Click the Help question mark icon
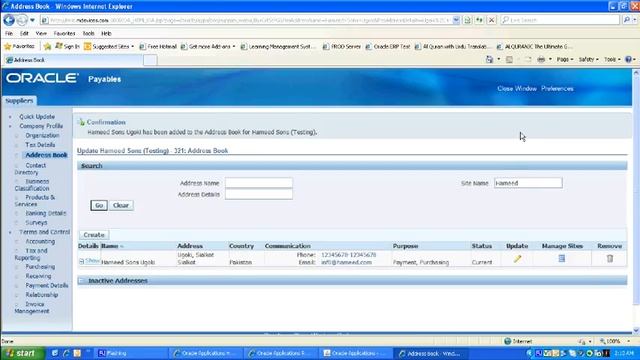The width and height of the screenshot is (640, 360). (629, 60)
